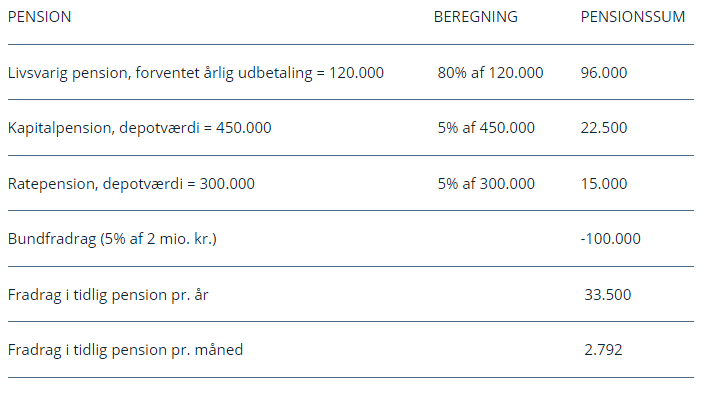Click the 96.000 pension sum value
This screenshot has height=393, width=702.
[x=604, y=73]
